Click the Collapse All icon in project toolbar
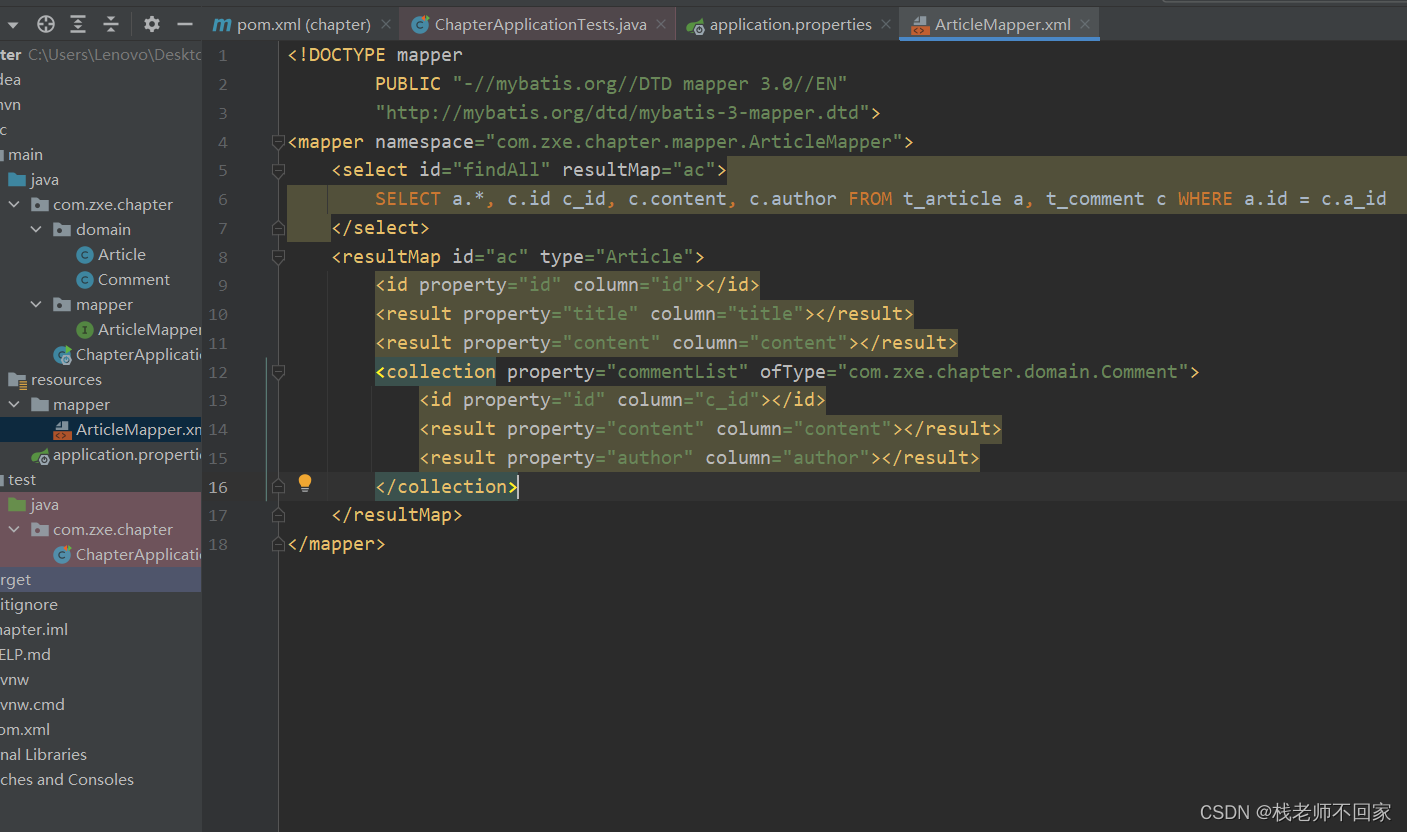Viewport: 1407px width, 832px height. point(111,24)
